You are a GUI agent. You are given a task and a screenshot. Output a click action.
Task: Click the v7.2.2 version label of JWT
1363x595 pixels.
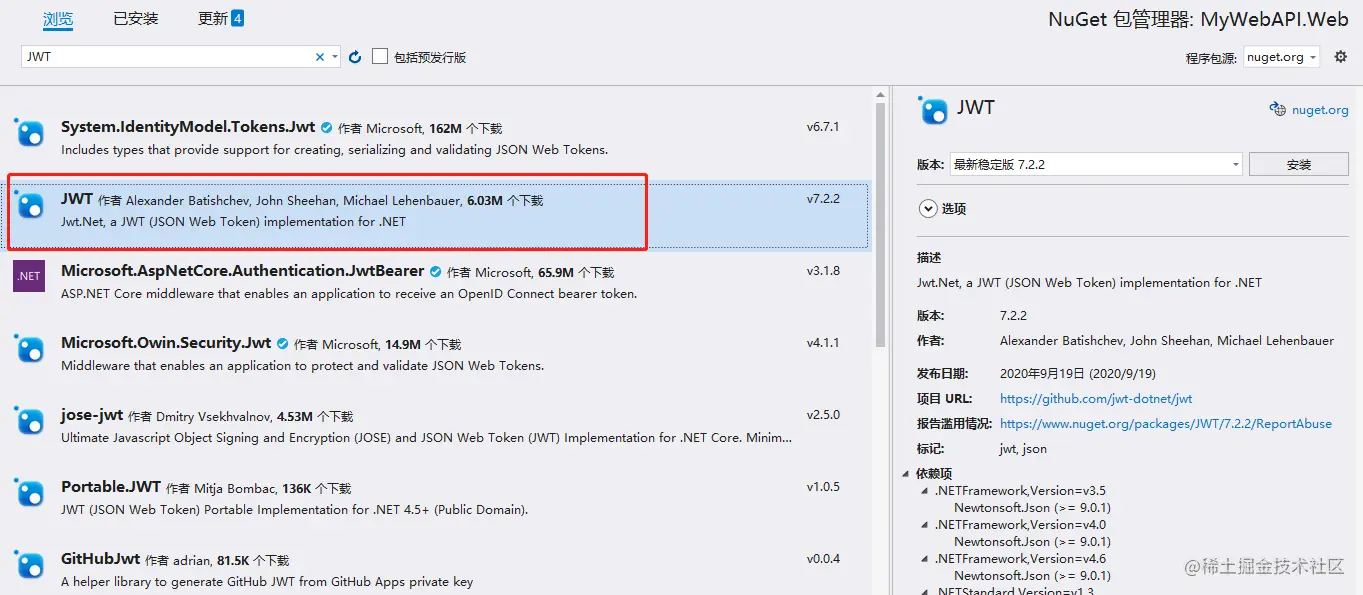click(823, 199)
